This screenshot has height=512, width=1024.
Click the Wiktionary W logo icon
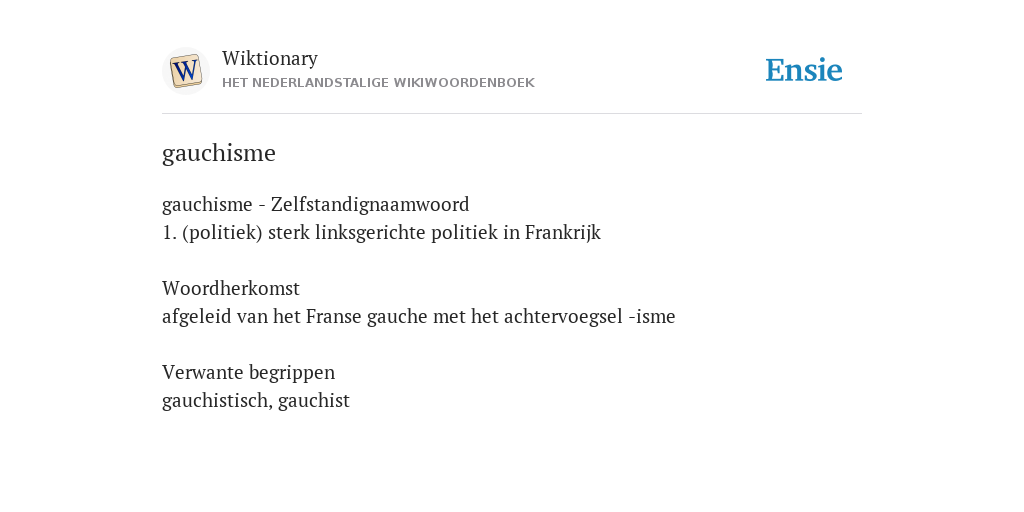pyautogui.click(x=185, y=71)
